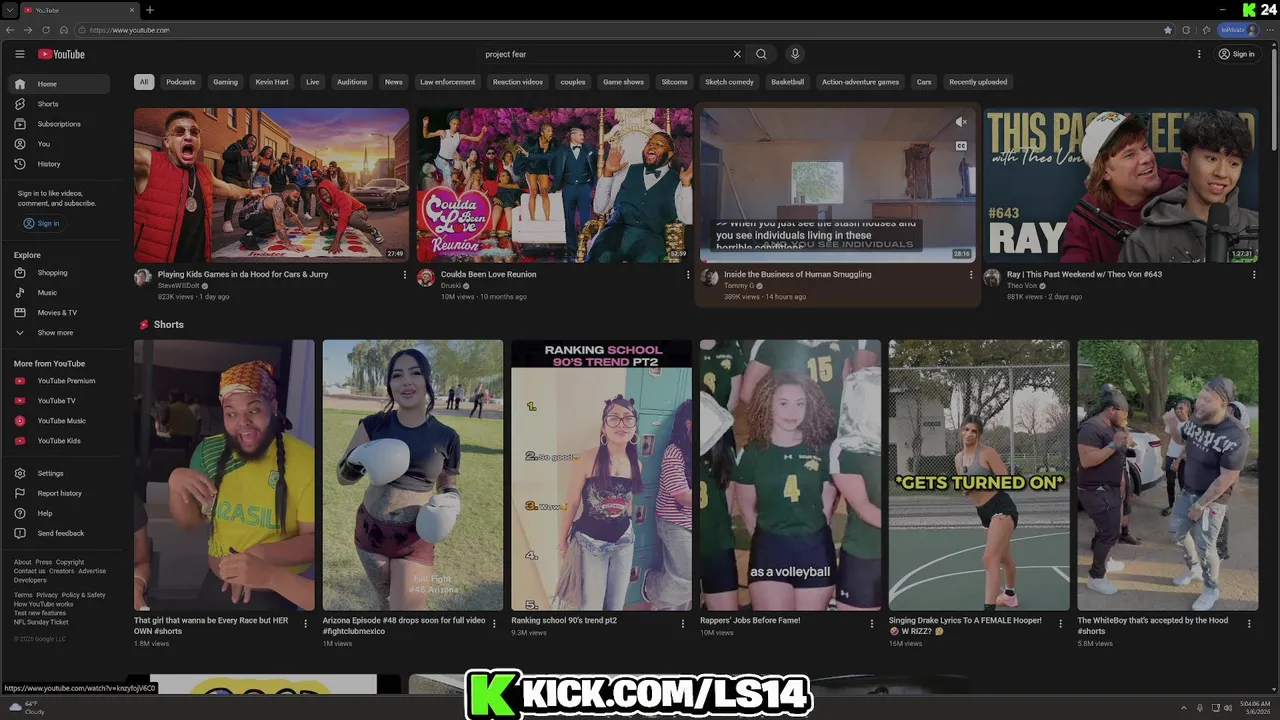Open Music under Explore
This screenshot has height=720, width=1280.
[60, 293]
